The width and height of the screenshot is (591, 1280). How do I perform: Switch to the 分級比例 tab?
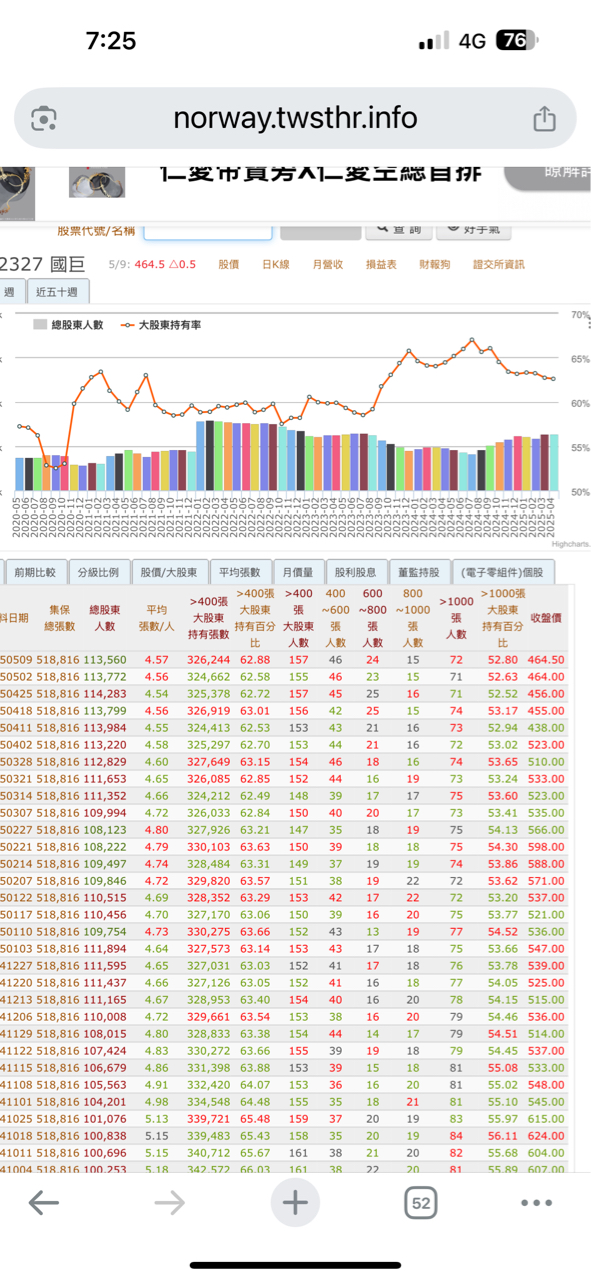point(98,573)
